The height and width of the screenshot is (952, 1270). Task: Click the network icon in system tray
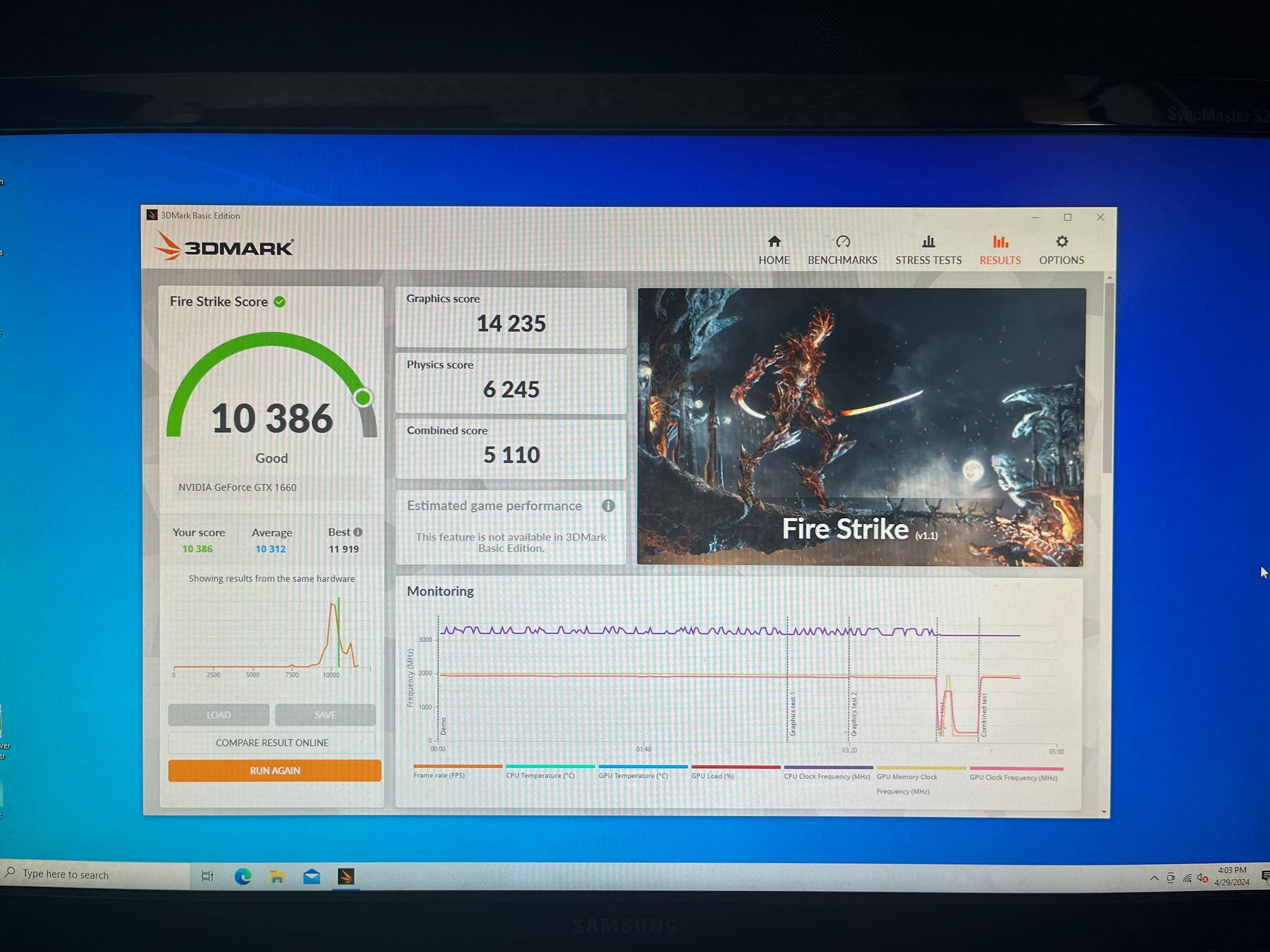1187,878
